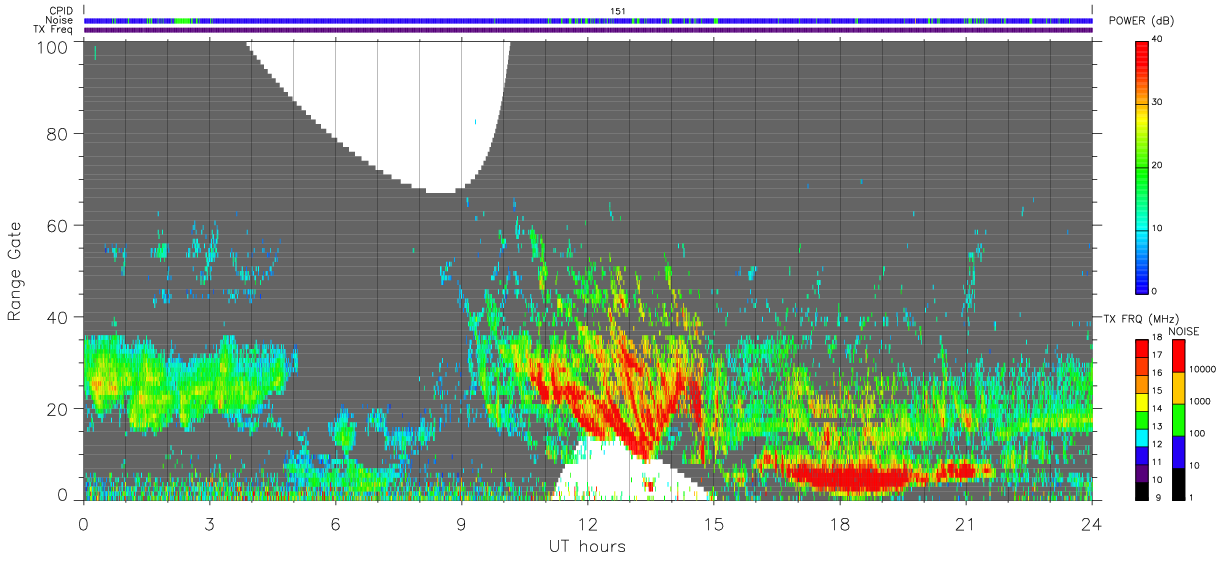Click the 3 UT hour tick label
Screen dimensions: 1228x567
click(x=209, y=524)
